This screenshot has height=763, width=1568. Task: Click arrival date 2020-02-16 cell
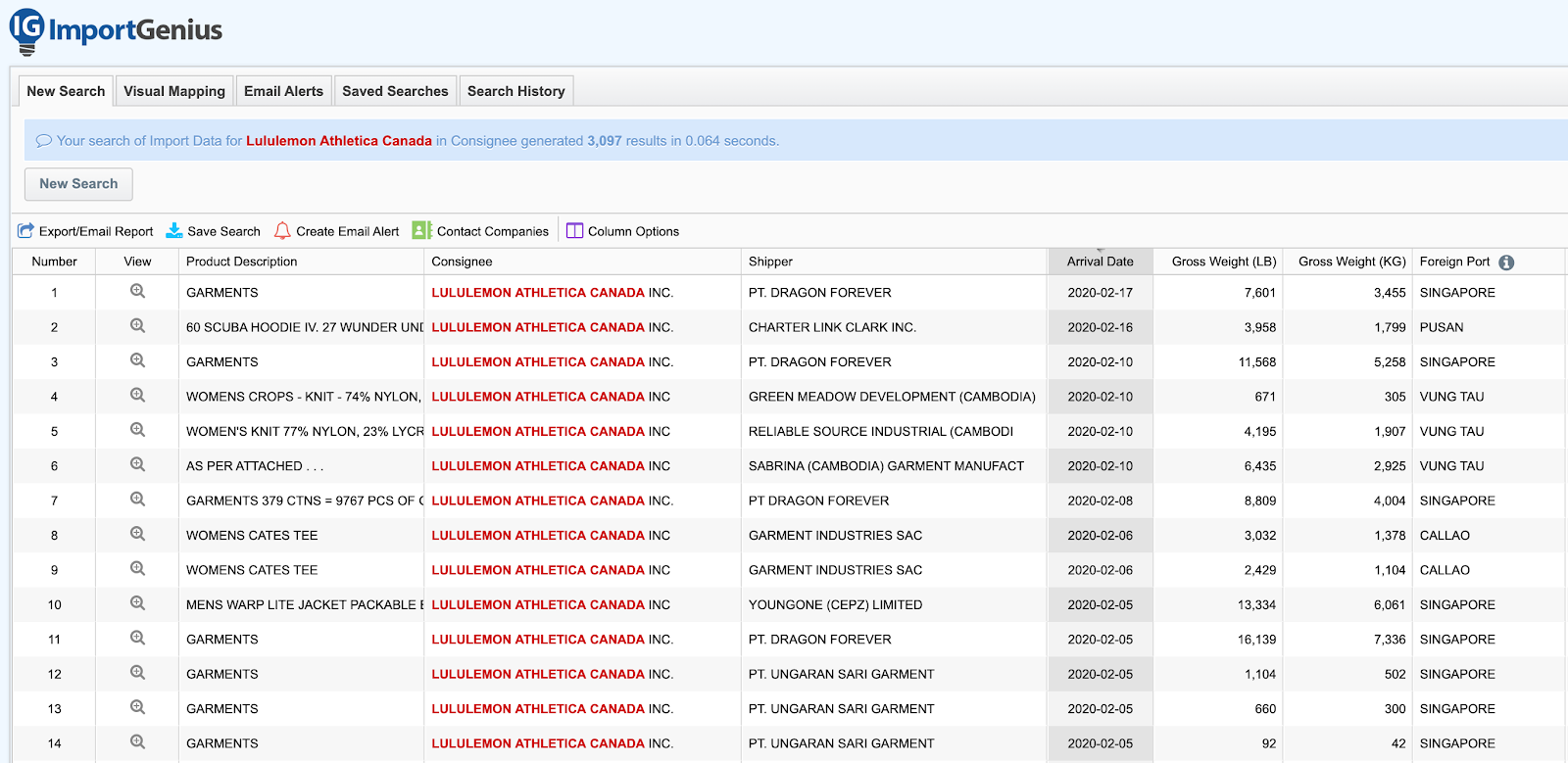[1101, 327]
